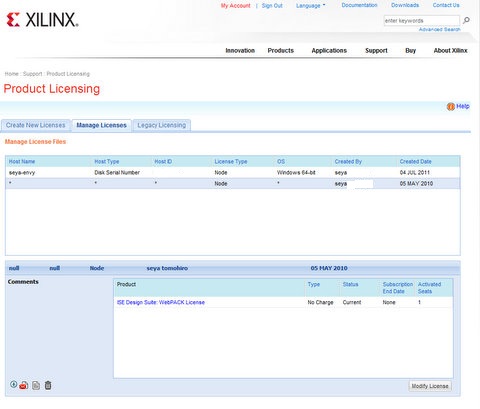Open the Help text link
This screenshot has height=409, width=480.
coord(463,106)
